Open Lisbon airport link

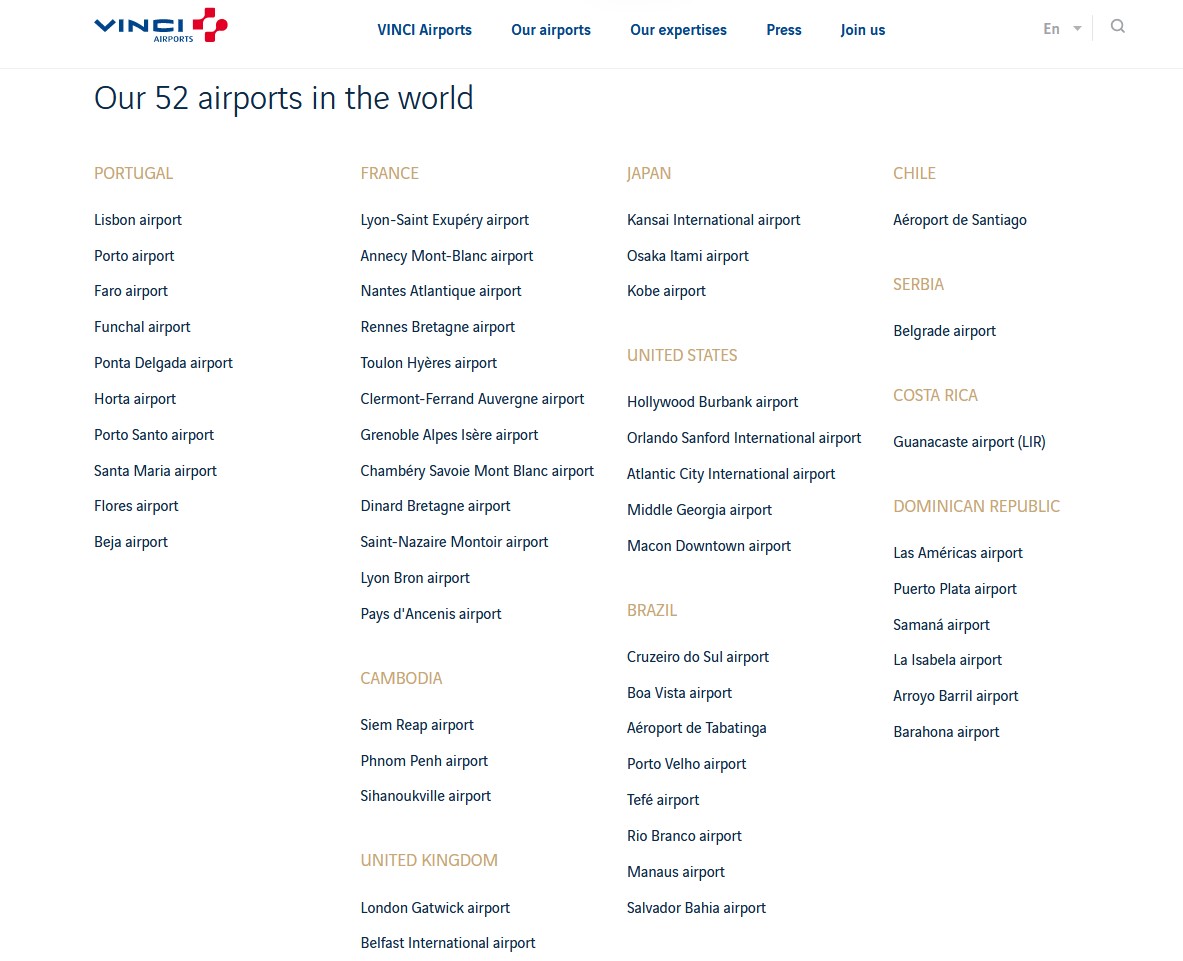(138, 220)
